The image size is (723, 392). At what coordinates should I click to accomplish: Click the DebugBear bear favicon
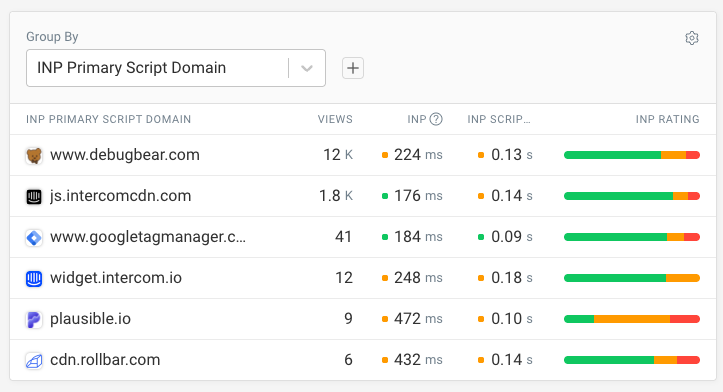34,155
